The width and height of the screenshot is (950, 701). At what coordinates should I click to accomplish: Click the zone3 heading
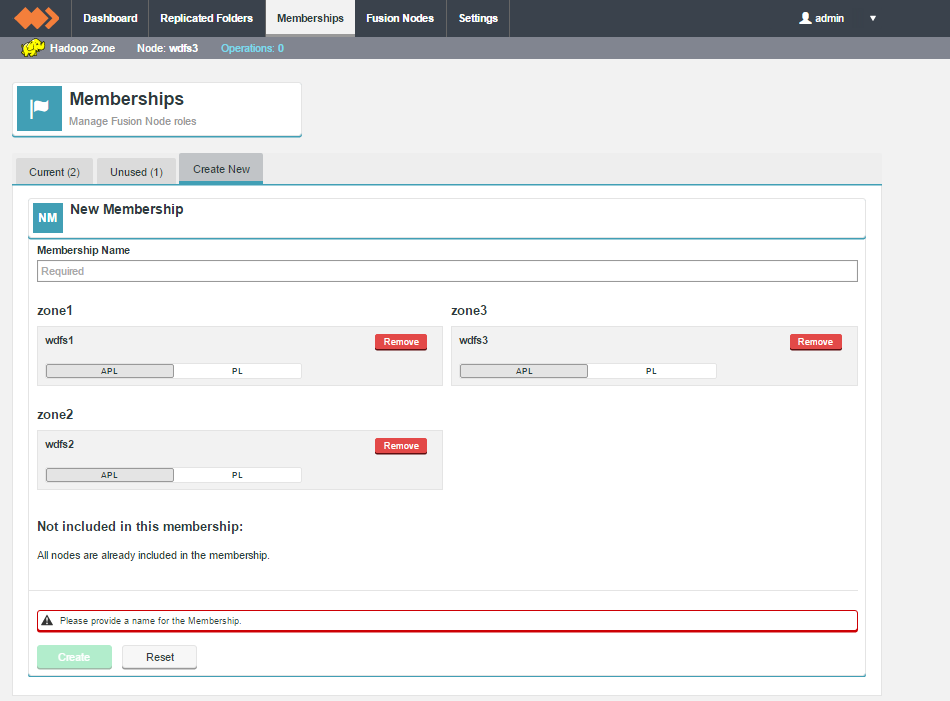[x=469, y=310]
